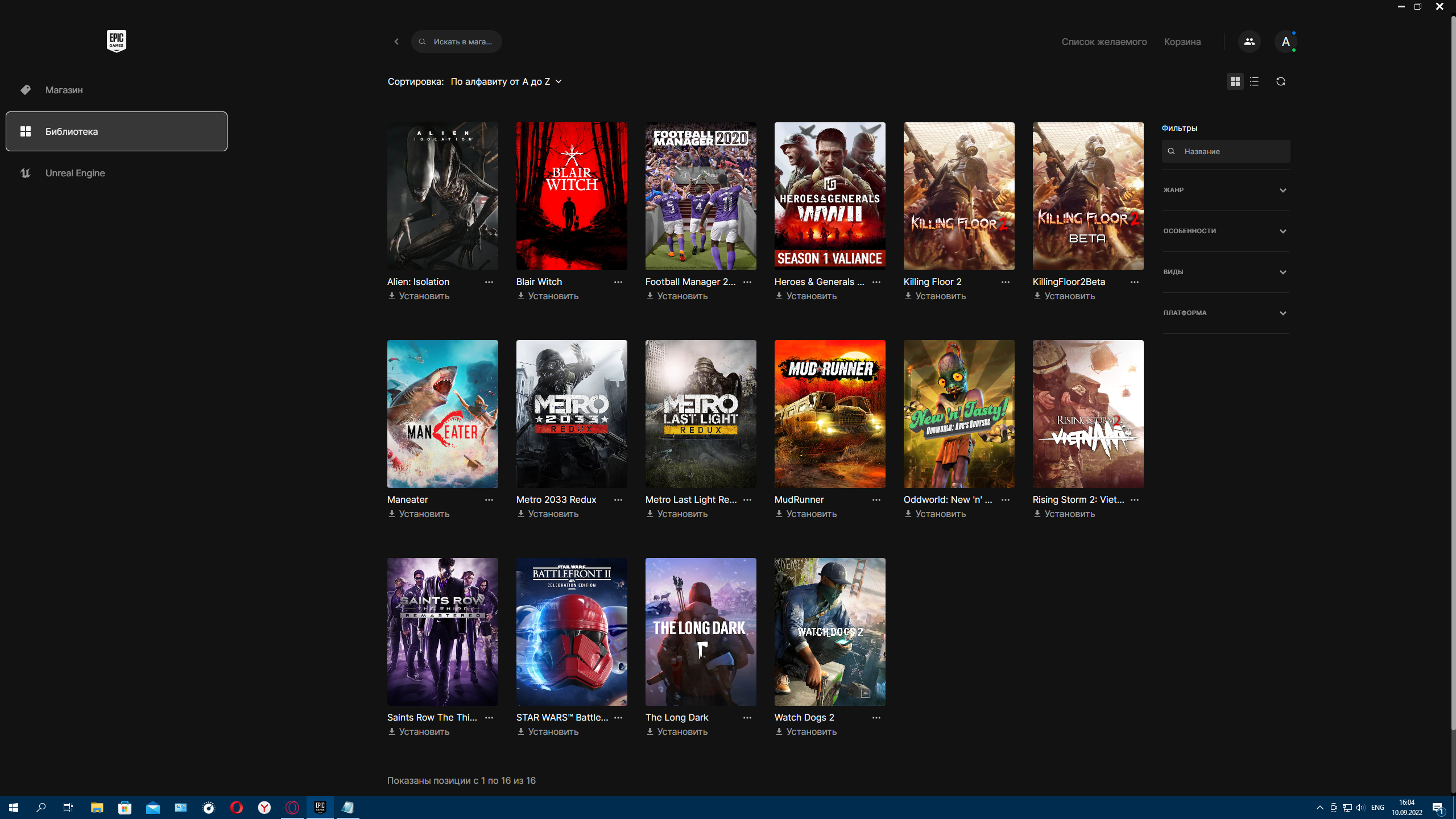Go back using the left arrow
Image resolution: width=1456 pixels, height=819 pixels.
[396, 42]
